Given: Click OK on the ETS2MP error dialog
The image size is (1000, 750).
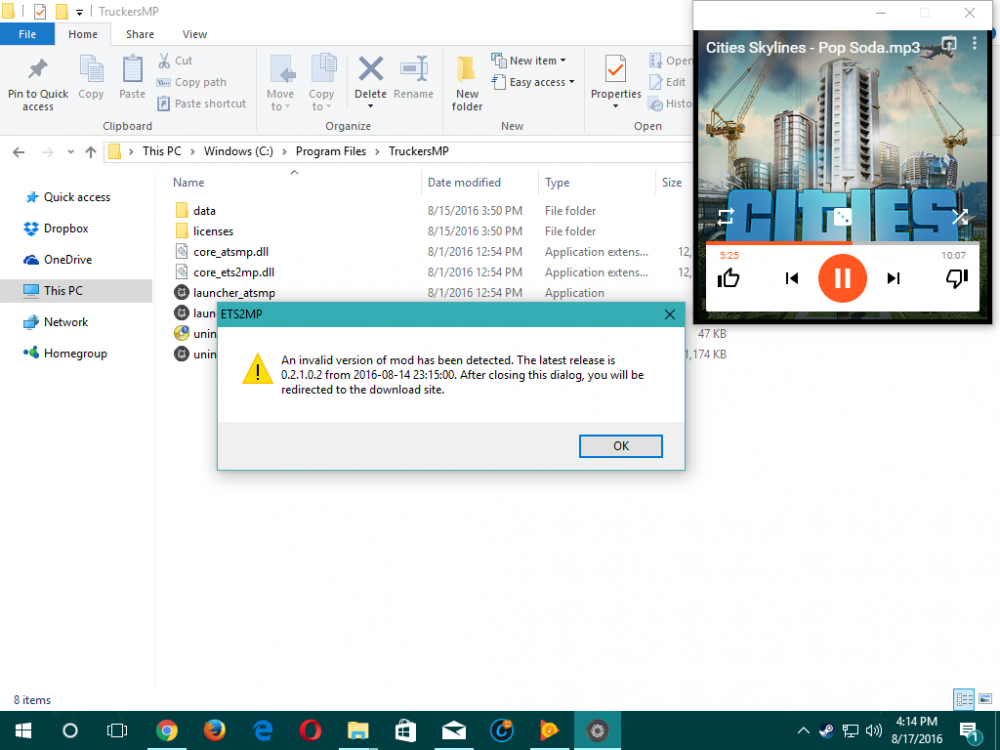Looking at the screenshot, I should pyautogui.click(x=620, y=445).
